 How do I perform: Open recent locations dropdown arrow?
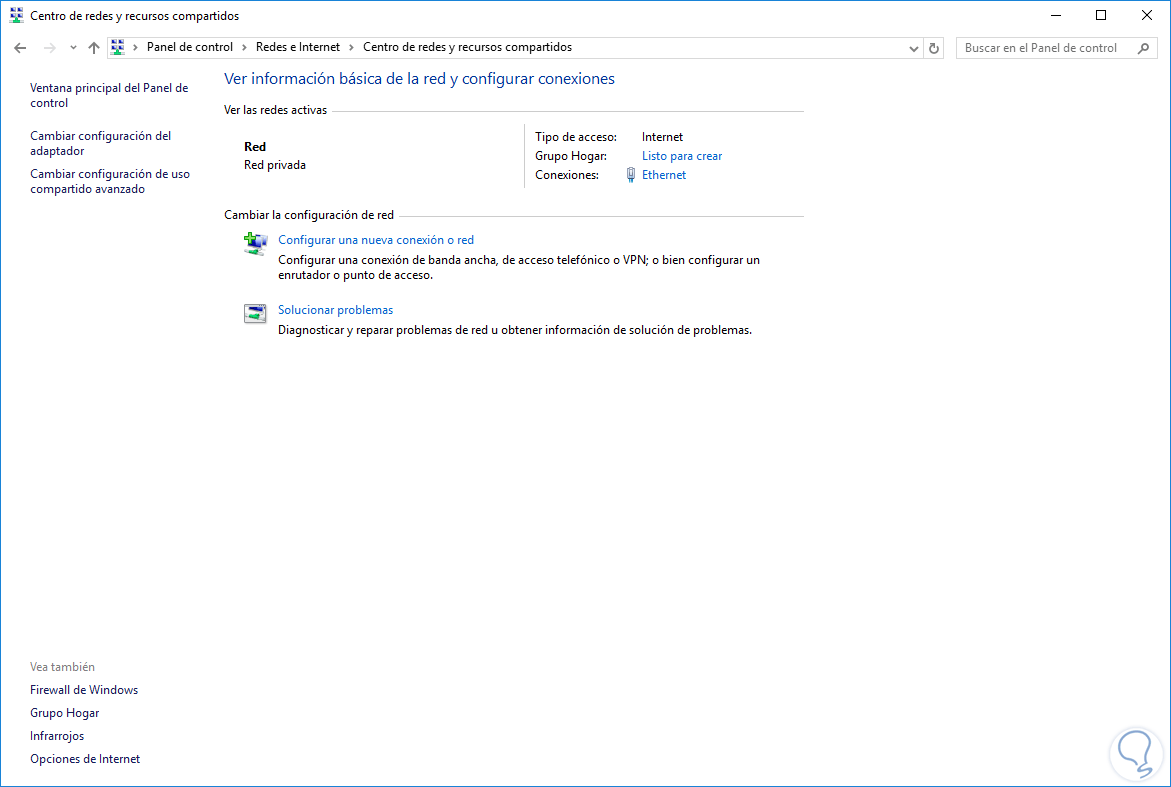73,48
